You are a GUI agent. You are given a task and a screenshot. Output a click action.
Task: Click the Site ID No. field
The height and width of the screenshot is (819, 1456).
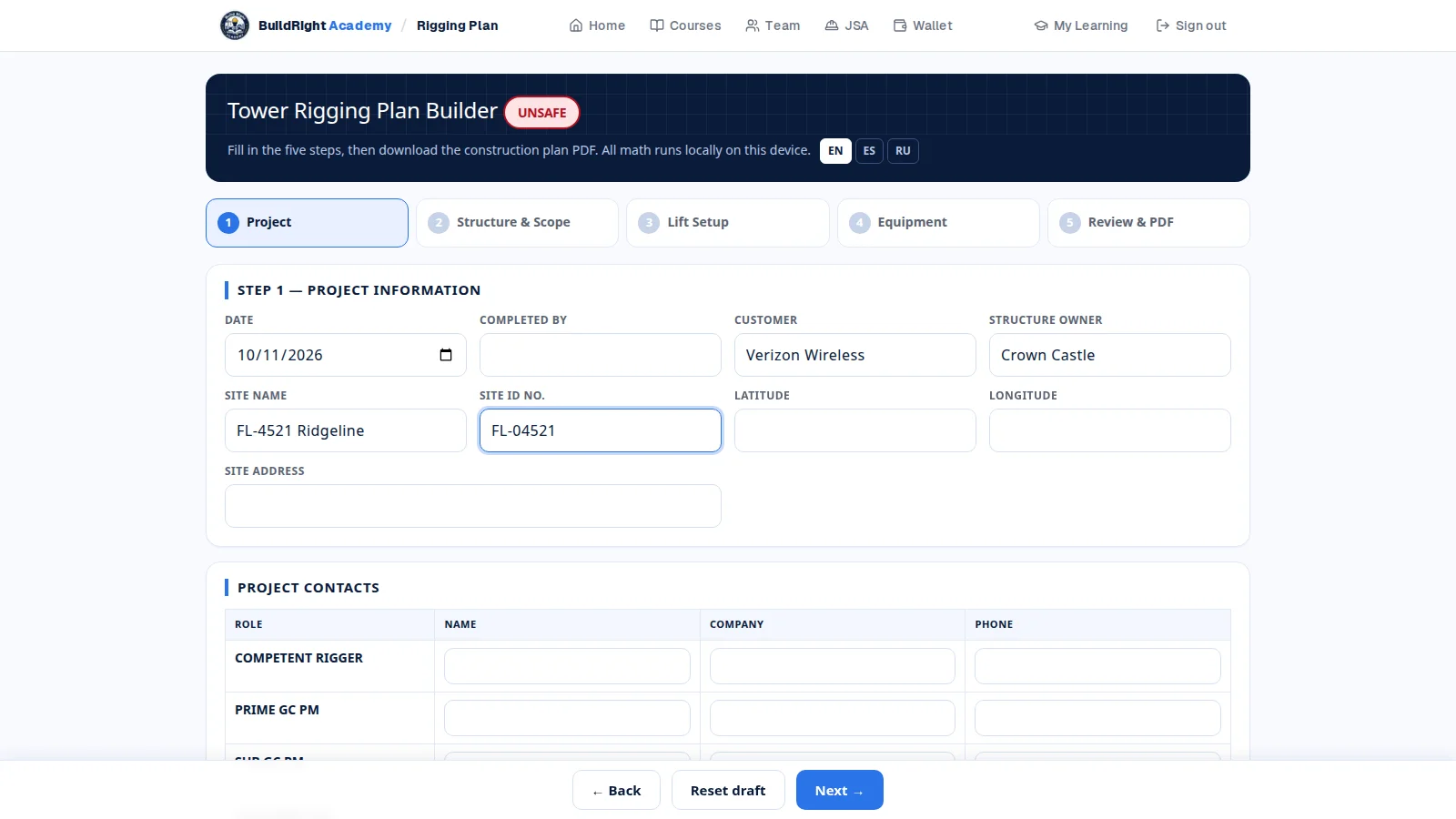[601, 430]
